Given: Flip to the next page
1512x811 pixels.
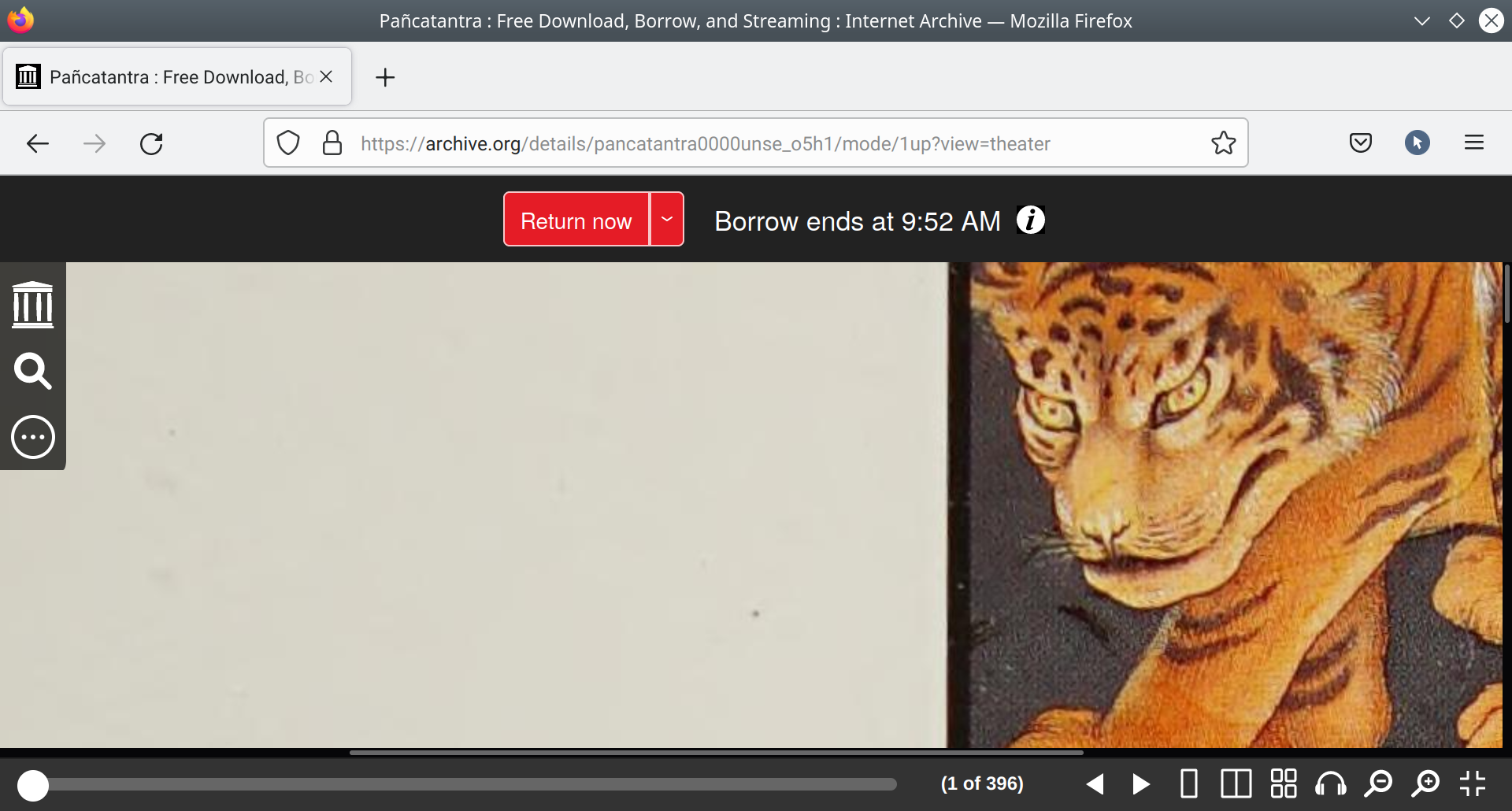Looking at the screenshot, I should coord(1140,784).
